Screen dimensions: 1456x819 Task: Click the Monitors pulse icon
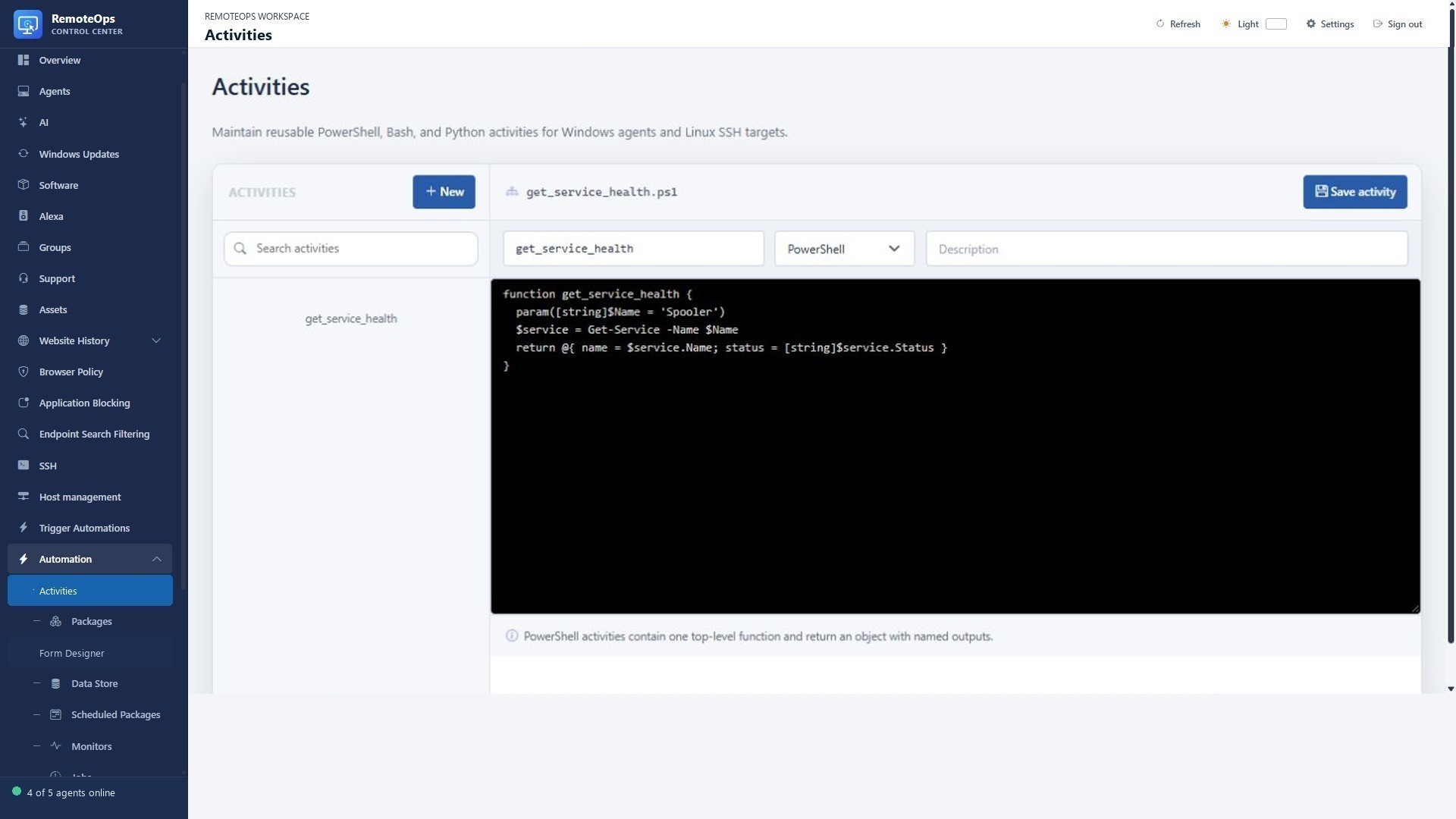tap(55, 746)
